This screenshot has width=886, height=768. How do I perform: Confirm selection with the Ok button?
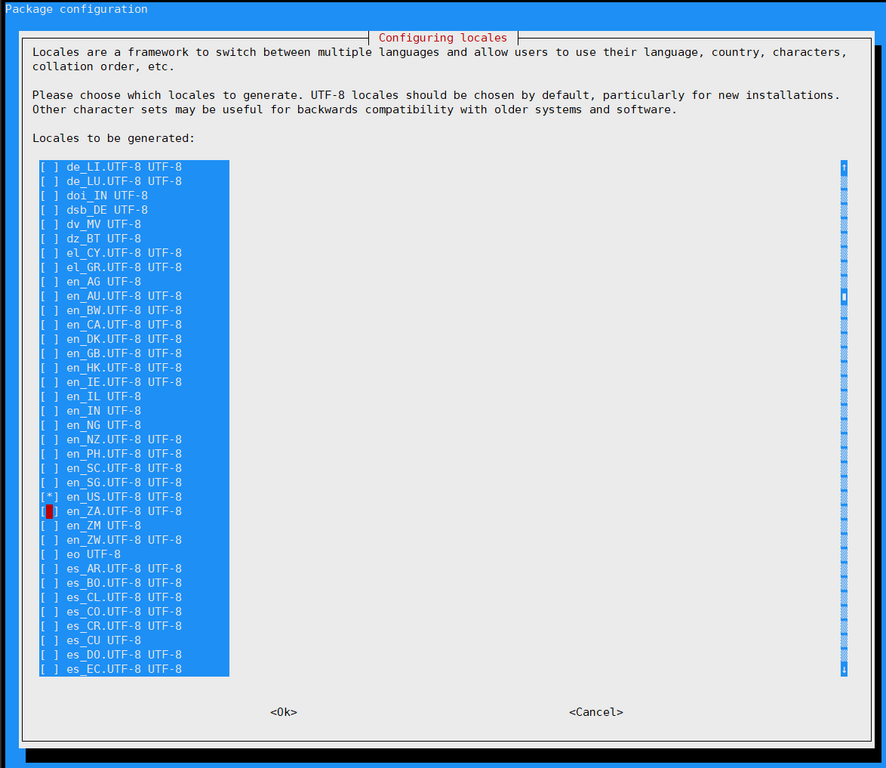(284, 712)
